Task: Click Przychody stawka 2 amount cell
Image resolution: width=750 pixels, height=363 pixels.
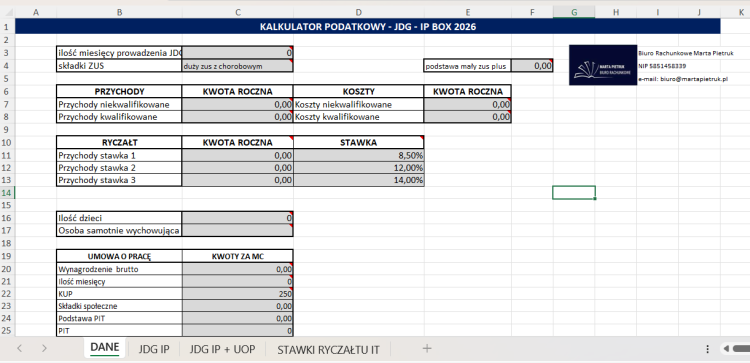Action: (238, 167)
